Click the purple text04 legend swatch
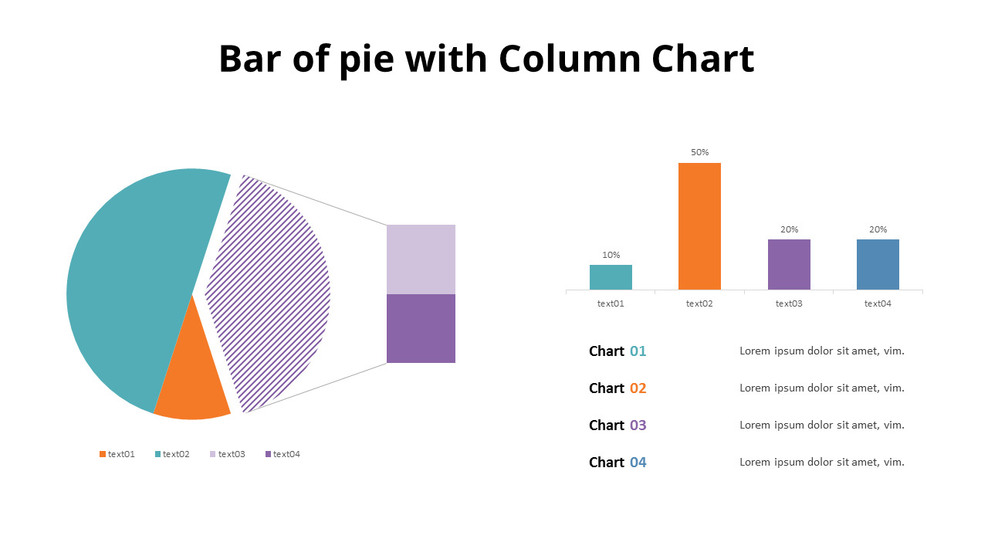The height and width of the screenshot is (556, 988). pos(268,455)
